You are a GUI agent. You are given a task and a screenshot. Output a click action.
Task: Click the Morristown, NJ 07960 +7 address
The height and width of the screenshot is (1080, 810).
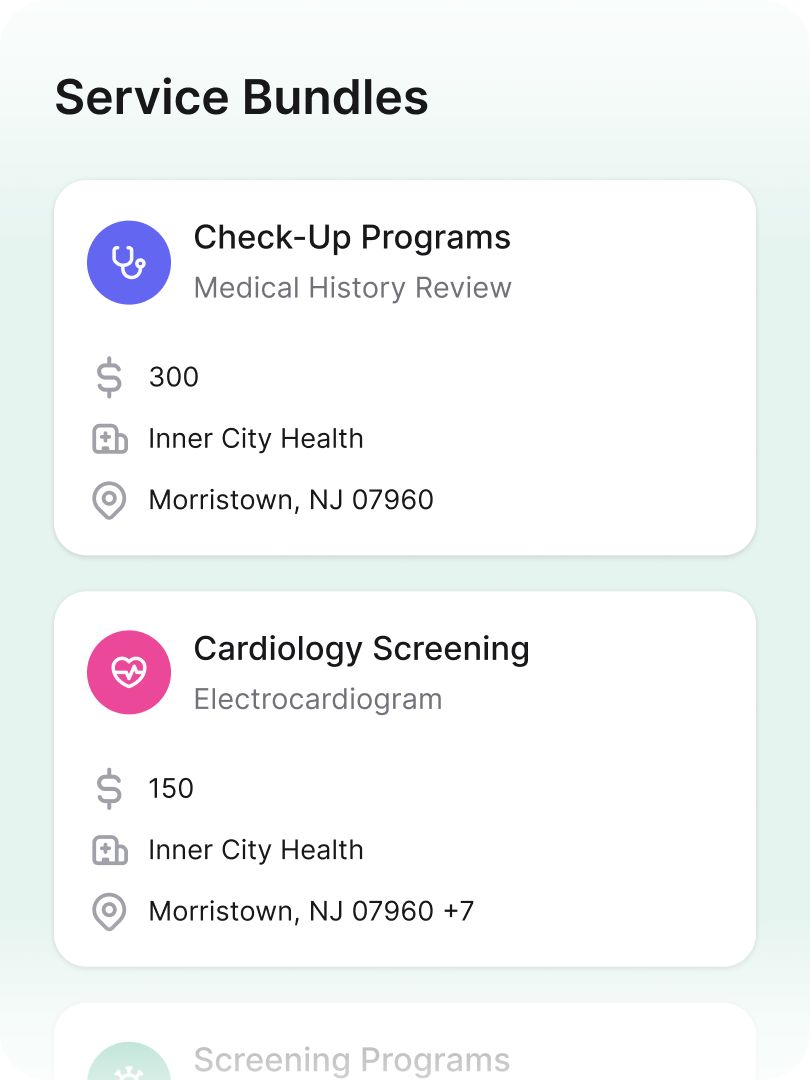pos(311,911)
